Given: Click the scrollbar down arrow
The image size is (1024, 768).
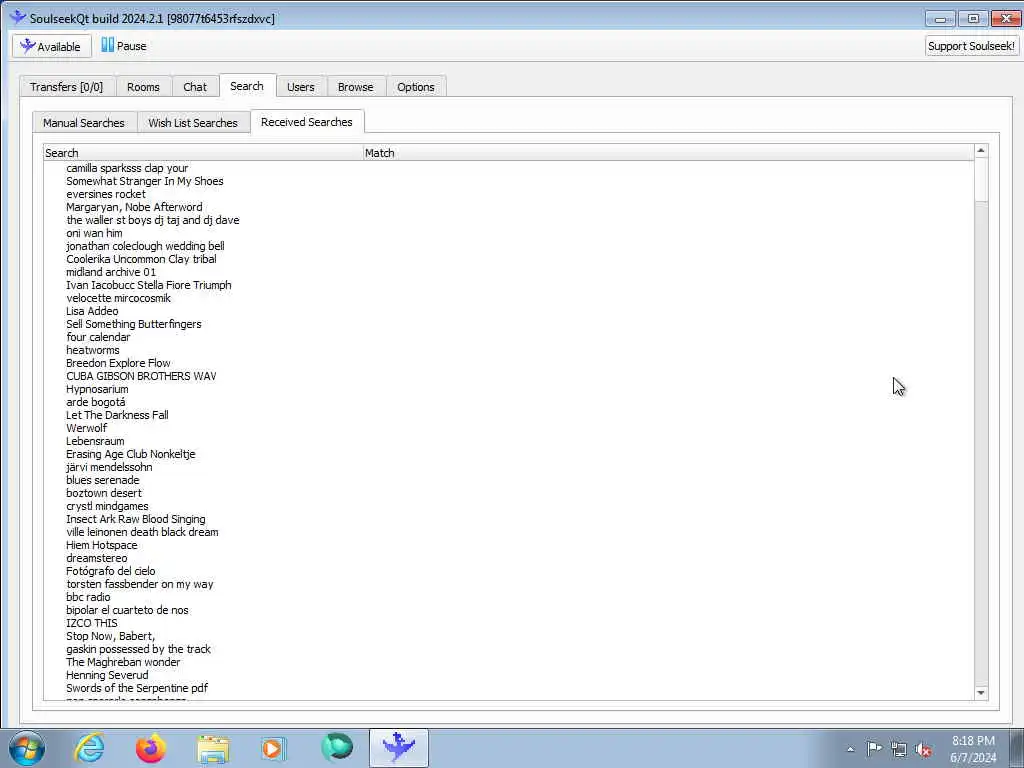Looking at the screenshot, I should click(x=980, y=692).
